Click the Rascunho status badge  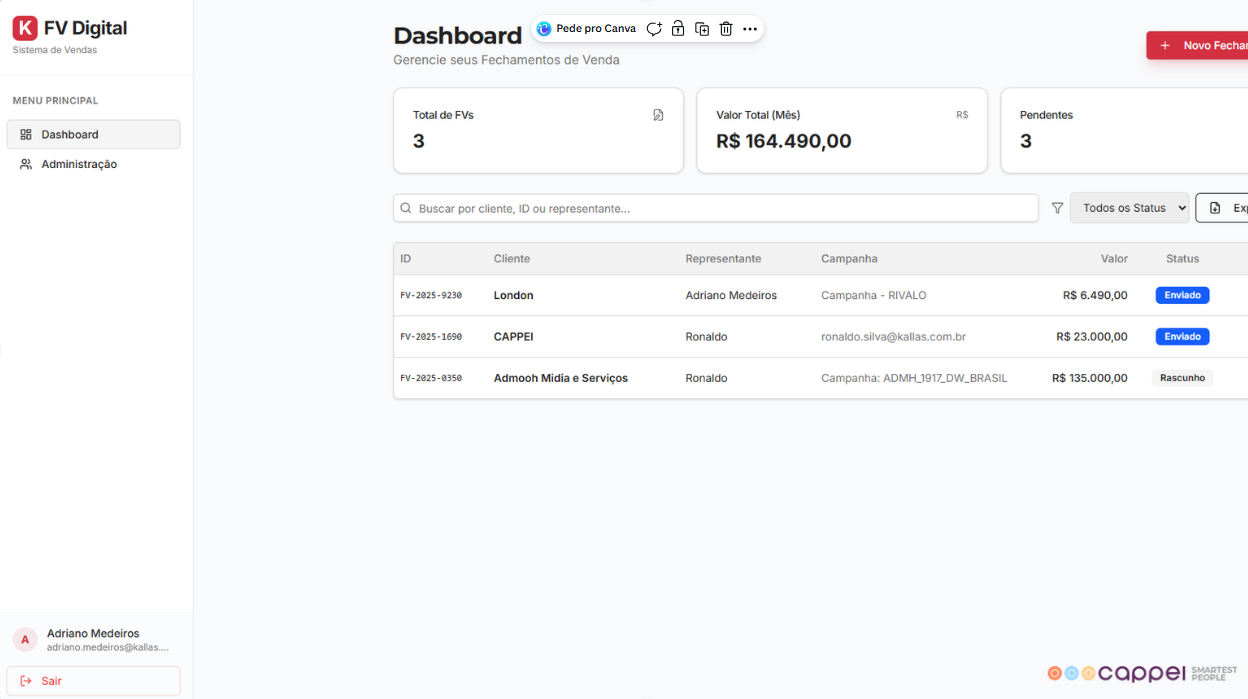pyautogui.click(x=1182, y=378)
